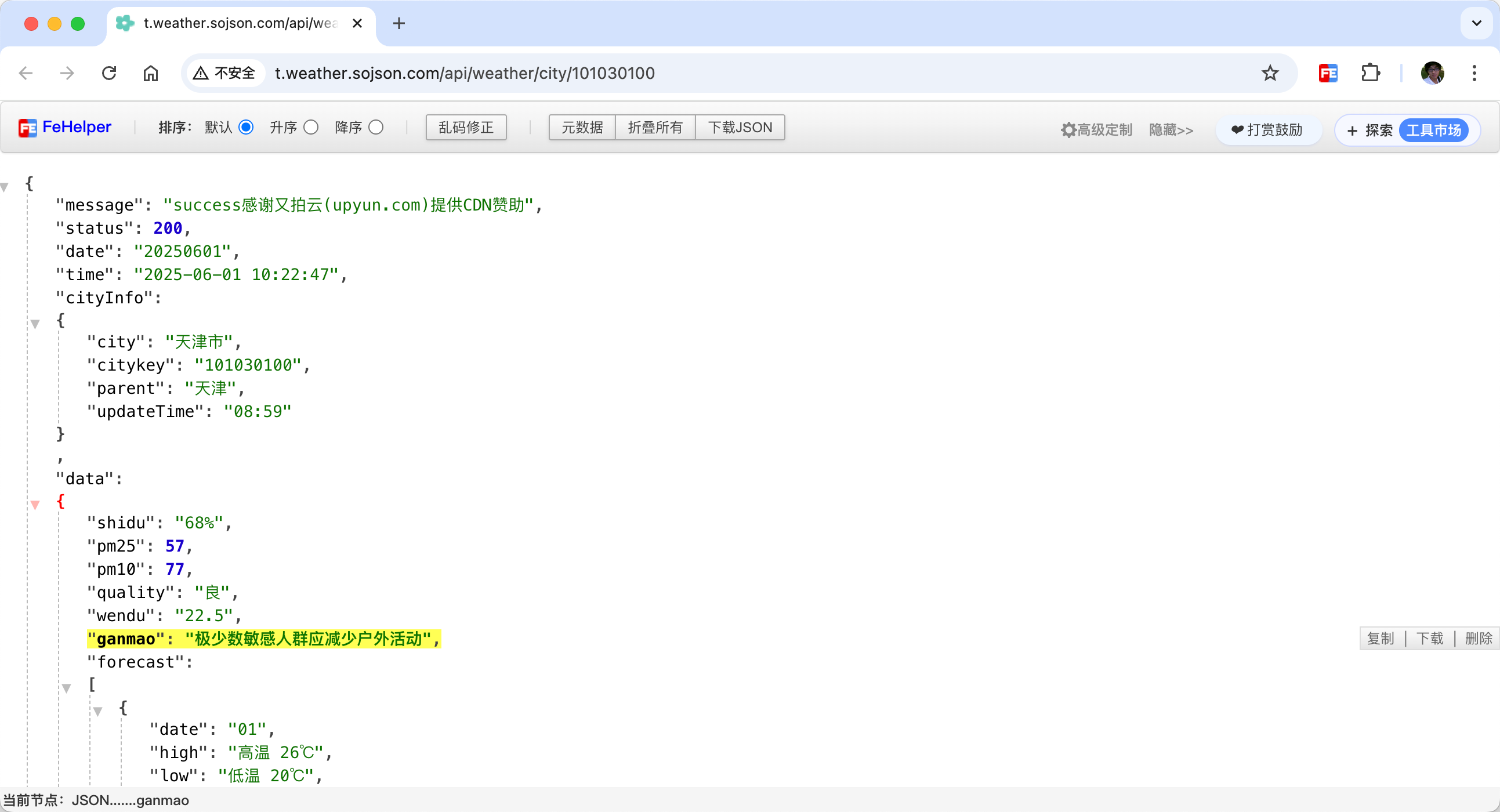Collapse the forecast array node
Image resolution: width=1500 pixels, height=812 pixels.
pos(67,688)
